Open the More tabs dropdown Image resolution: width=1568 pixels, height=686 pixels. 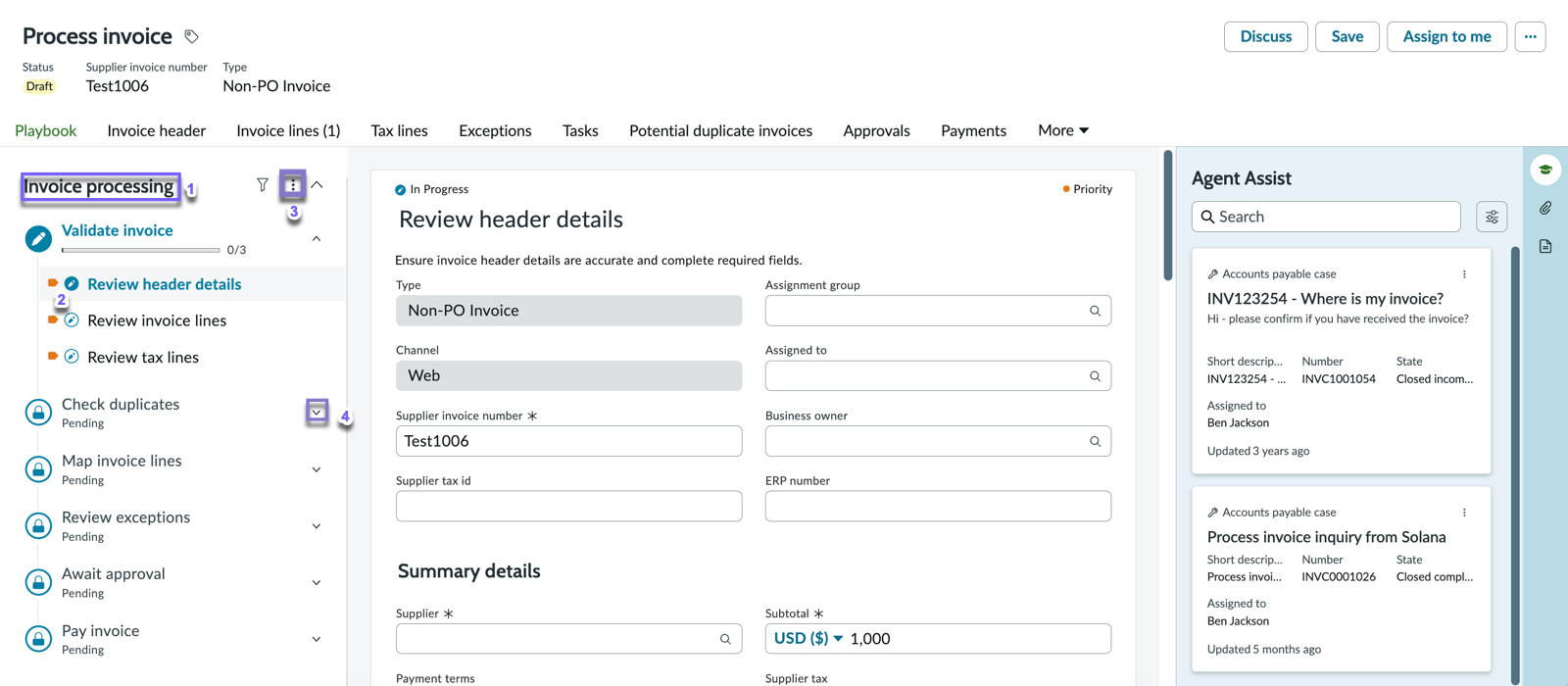(x=1063, y=130)
